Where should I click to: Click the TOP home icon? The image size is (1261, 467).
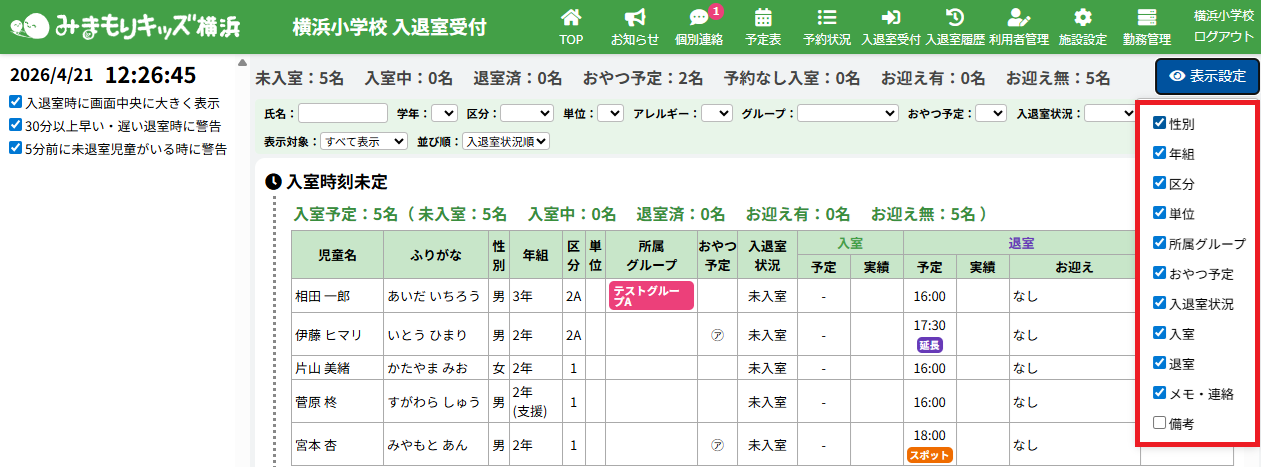571,18
